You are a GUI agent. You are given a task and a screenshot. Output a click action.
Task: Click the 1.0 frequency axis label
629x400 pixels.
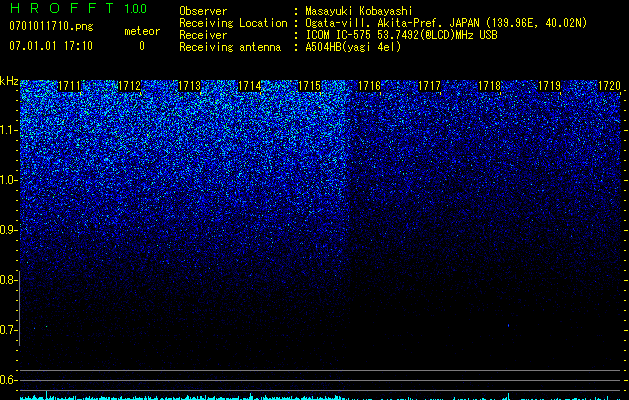coord(9,180)
